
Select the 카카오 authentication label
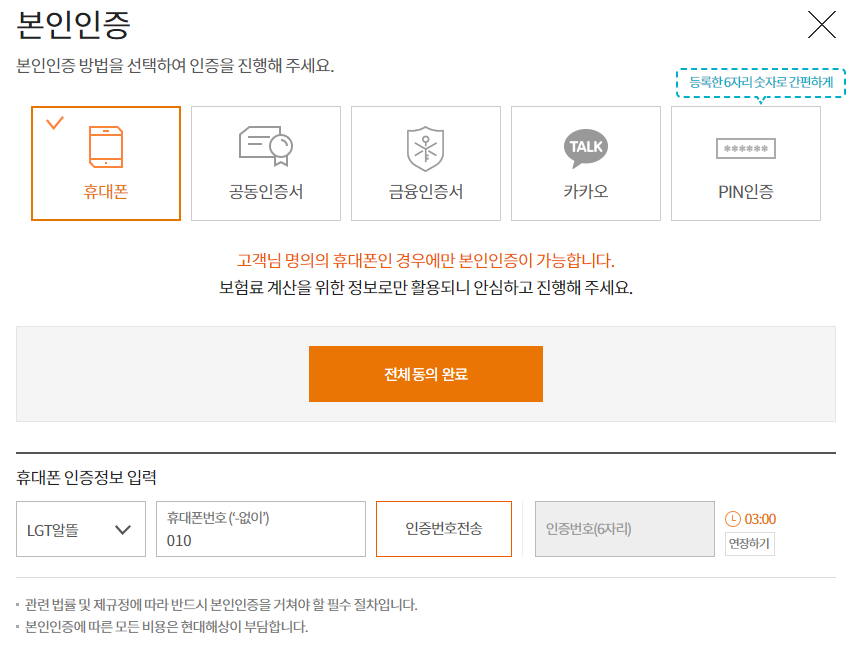tap(585, 192)
